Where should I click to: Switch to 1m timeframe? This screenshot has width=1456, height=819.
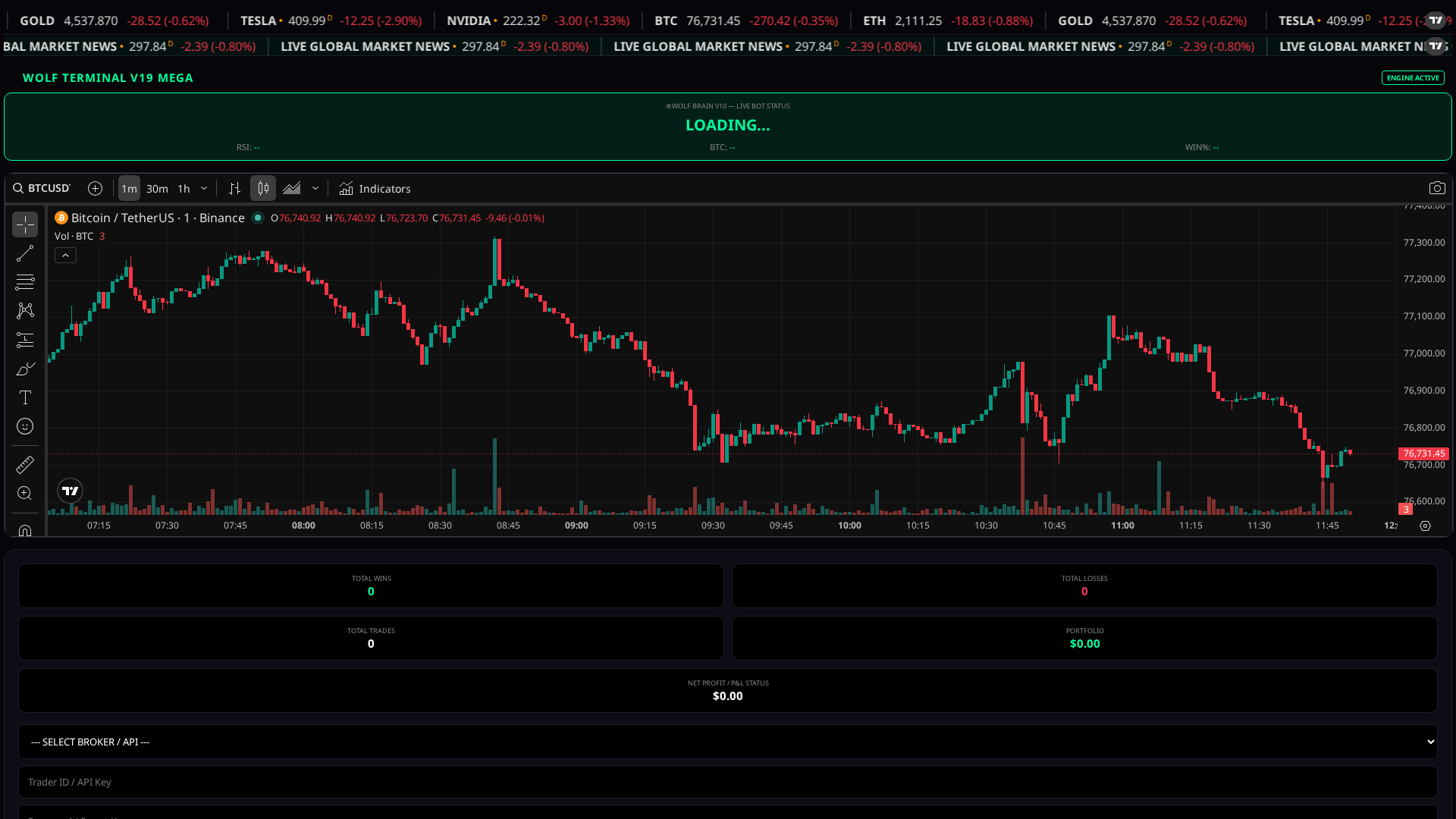tap(129, 188)
